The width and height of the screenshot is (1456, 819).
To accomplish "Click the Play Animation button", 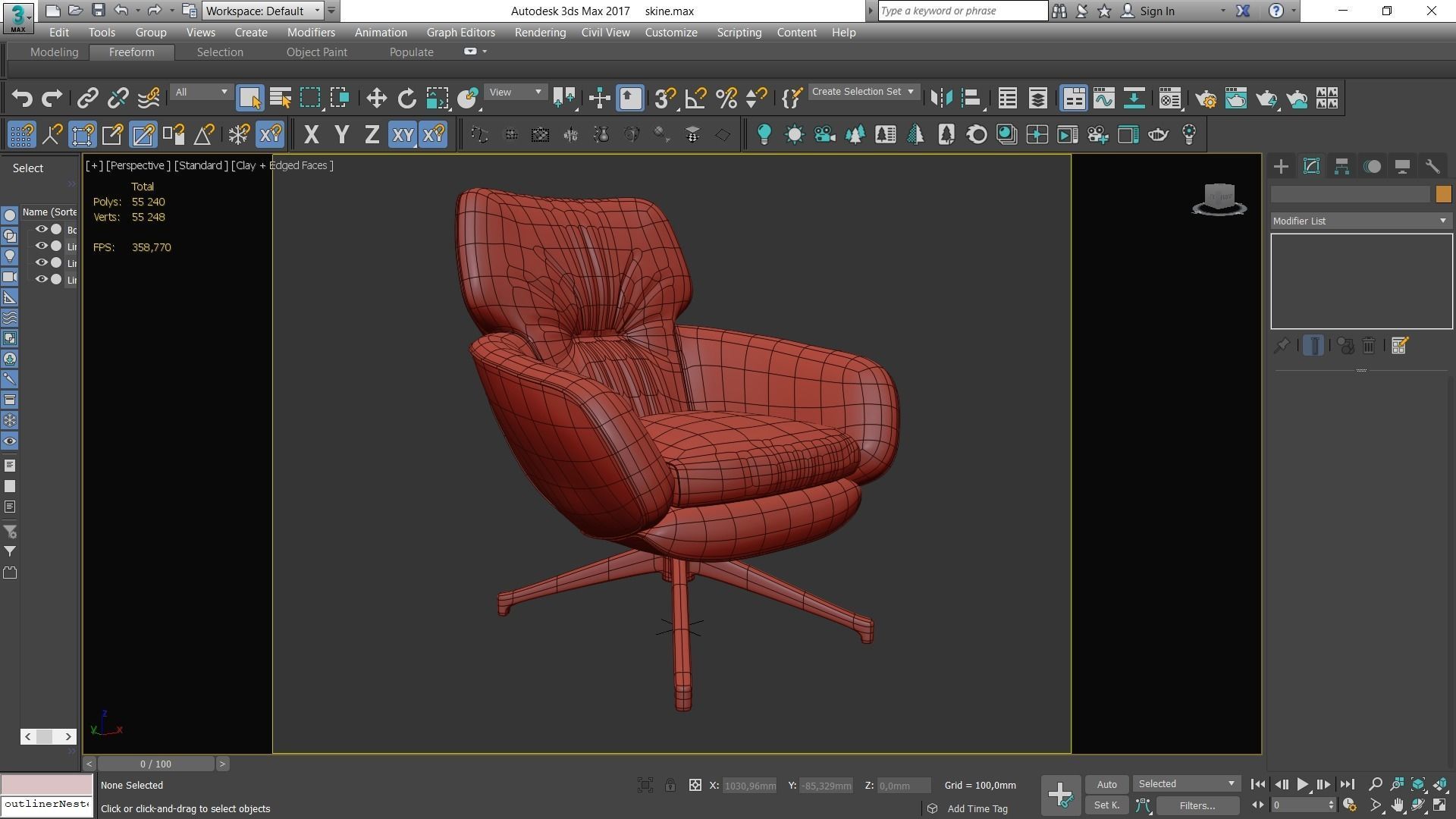I will [1302, 785].
